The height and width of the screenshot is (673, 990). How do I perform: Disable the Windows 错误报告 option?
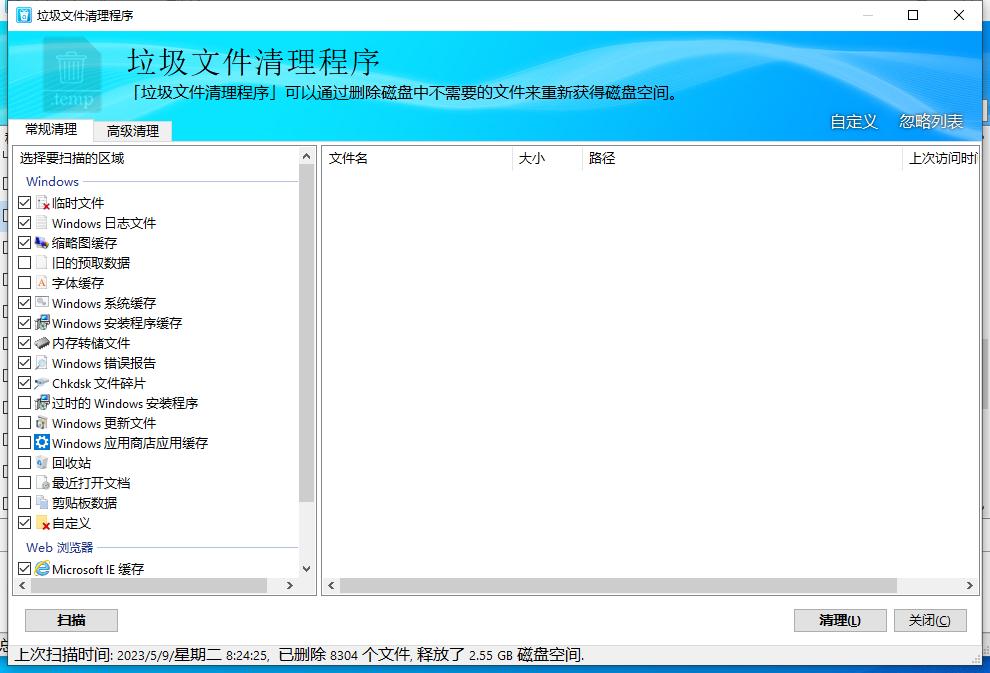click(x=24, y=362)
